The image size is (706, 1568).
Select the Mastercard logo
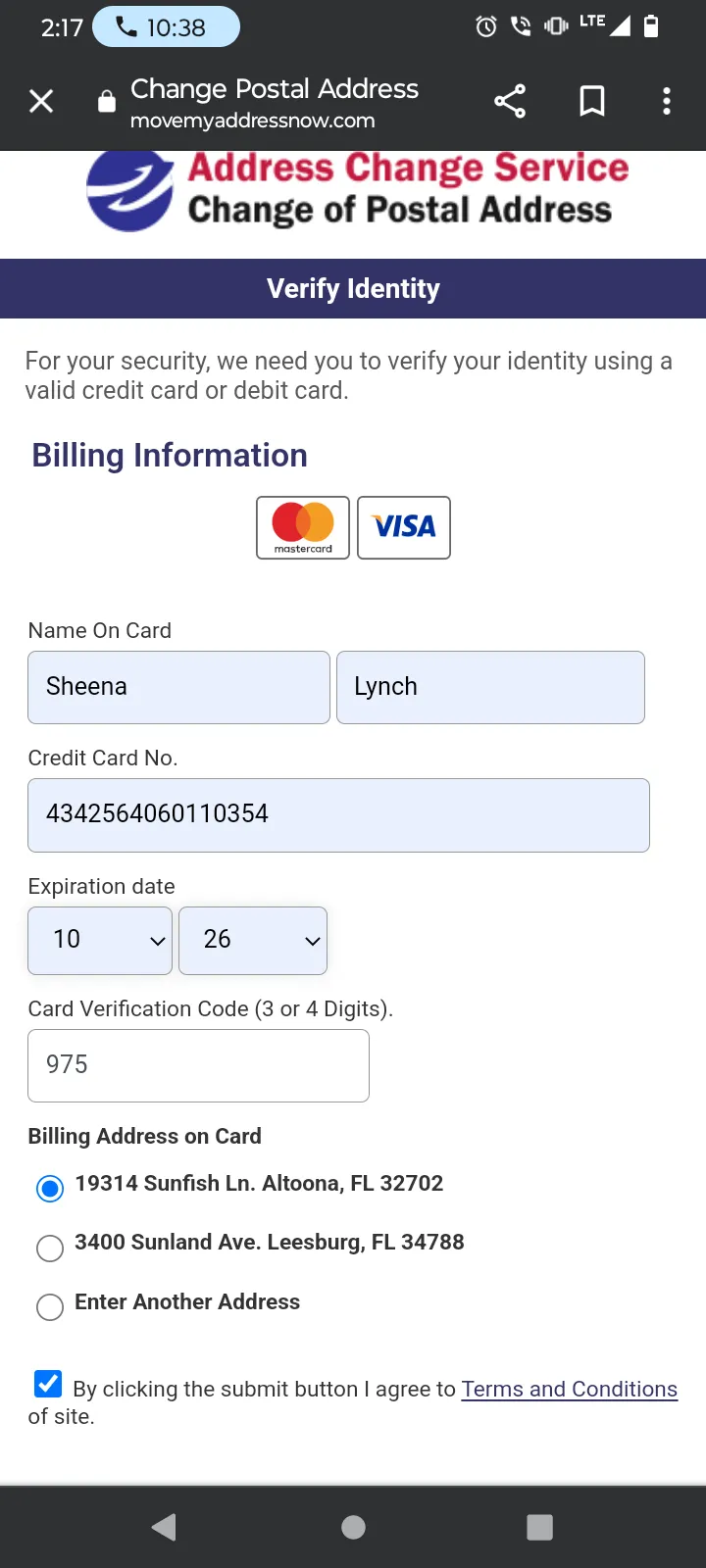[x=303, y=527]
